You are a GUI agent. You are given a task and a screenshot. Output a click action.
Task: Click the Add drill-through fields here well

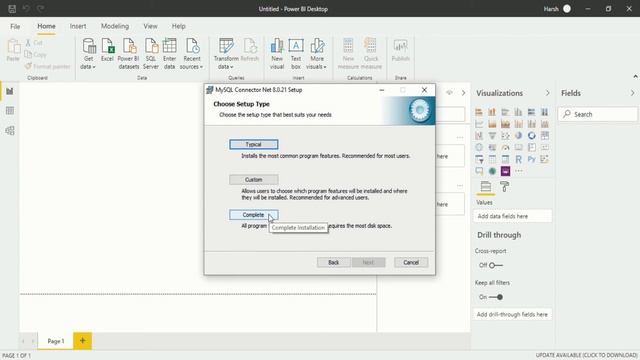pyautogui.click(x=513, y=315)
